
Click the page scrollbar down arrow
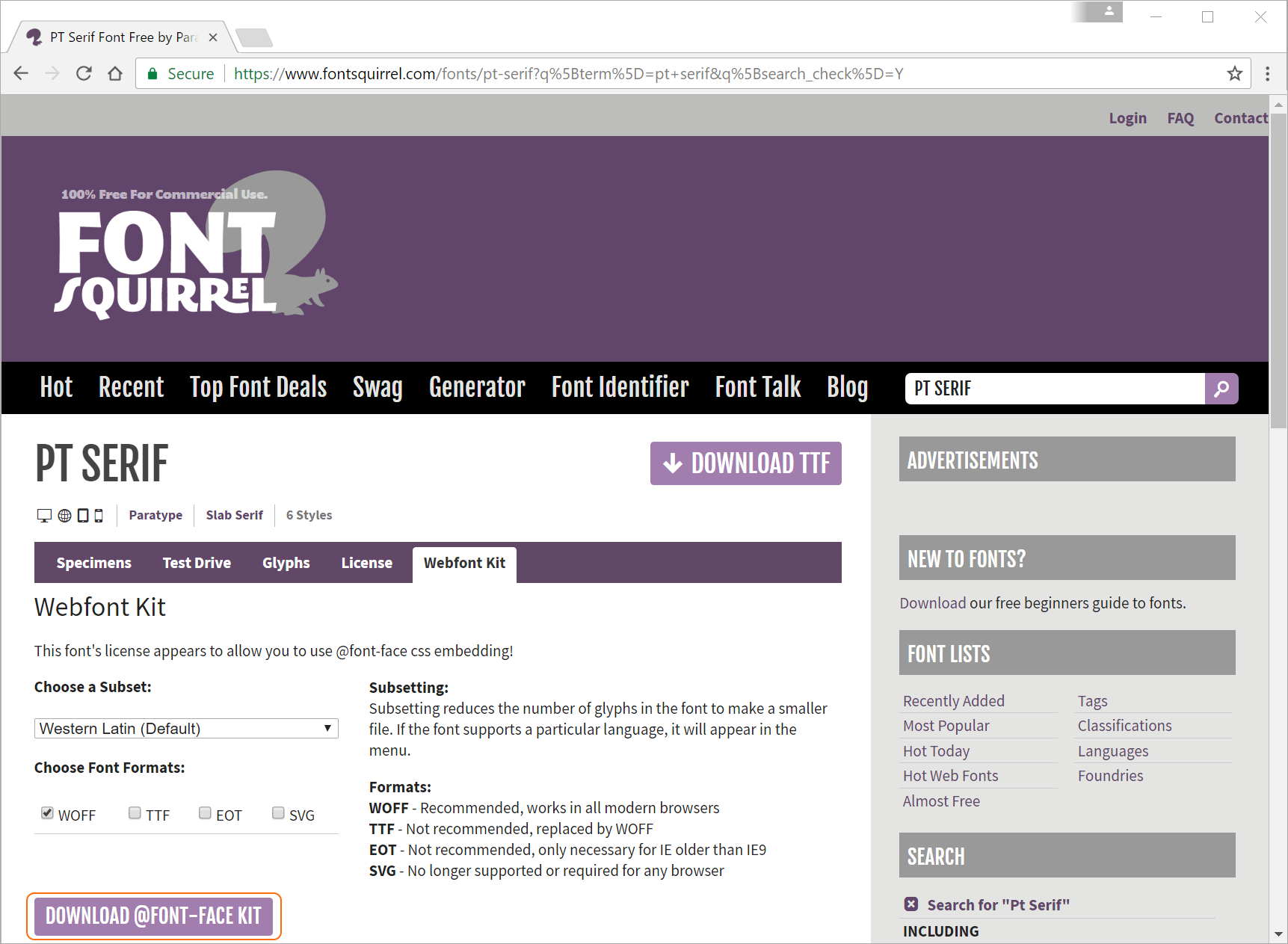coord(1278,934)
